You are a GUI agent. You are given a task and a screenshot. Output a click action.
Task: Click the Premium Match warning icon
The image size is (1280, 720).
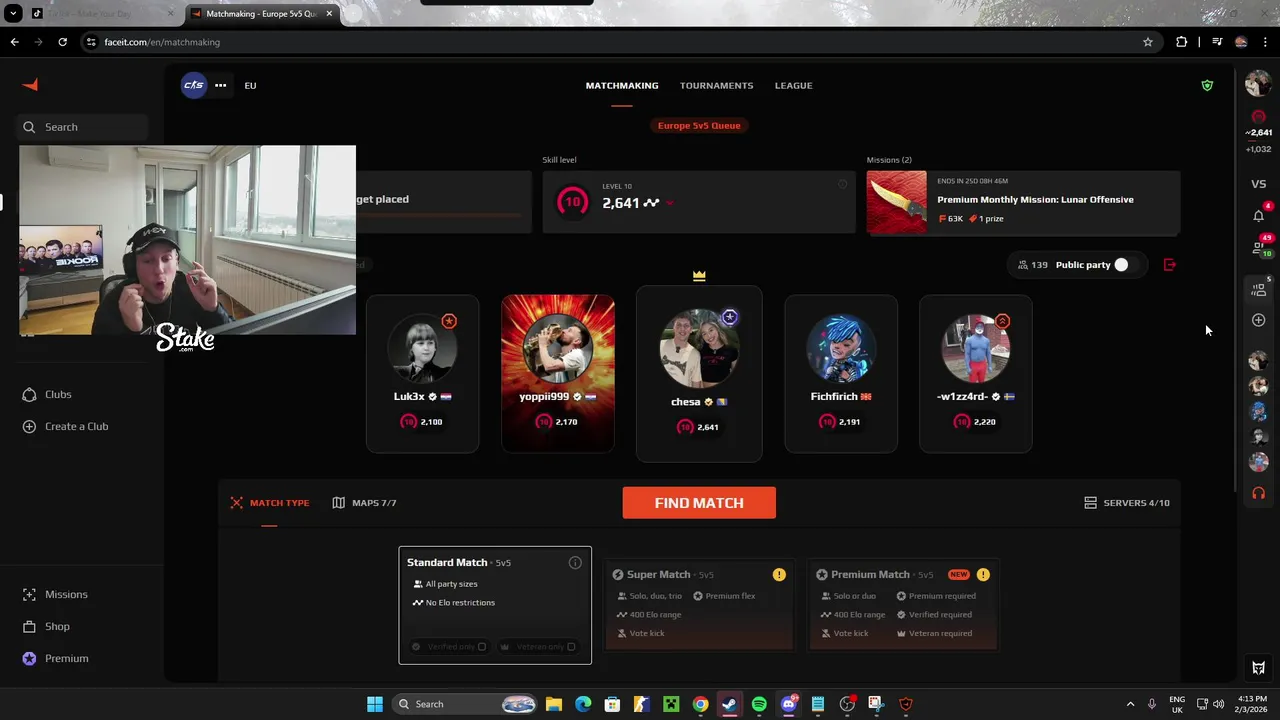click(x=983, y=575)
